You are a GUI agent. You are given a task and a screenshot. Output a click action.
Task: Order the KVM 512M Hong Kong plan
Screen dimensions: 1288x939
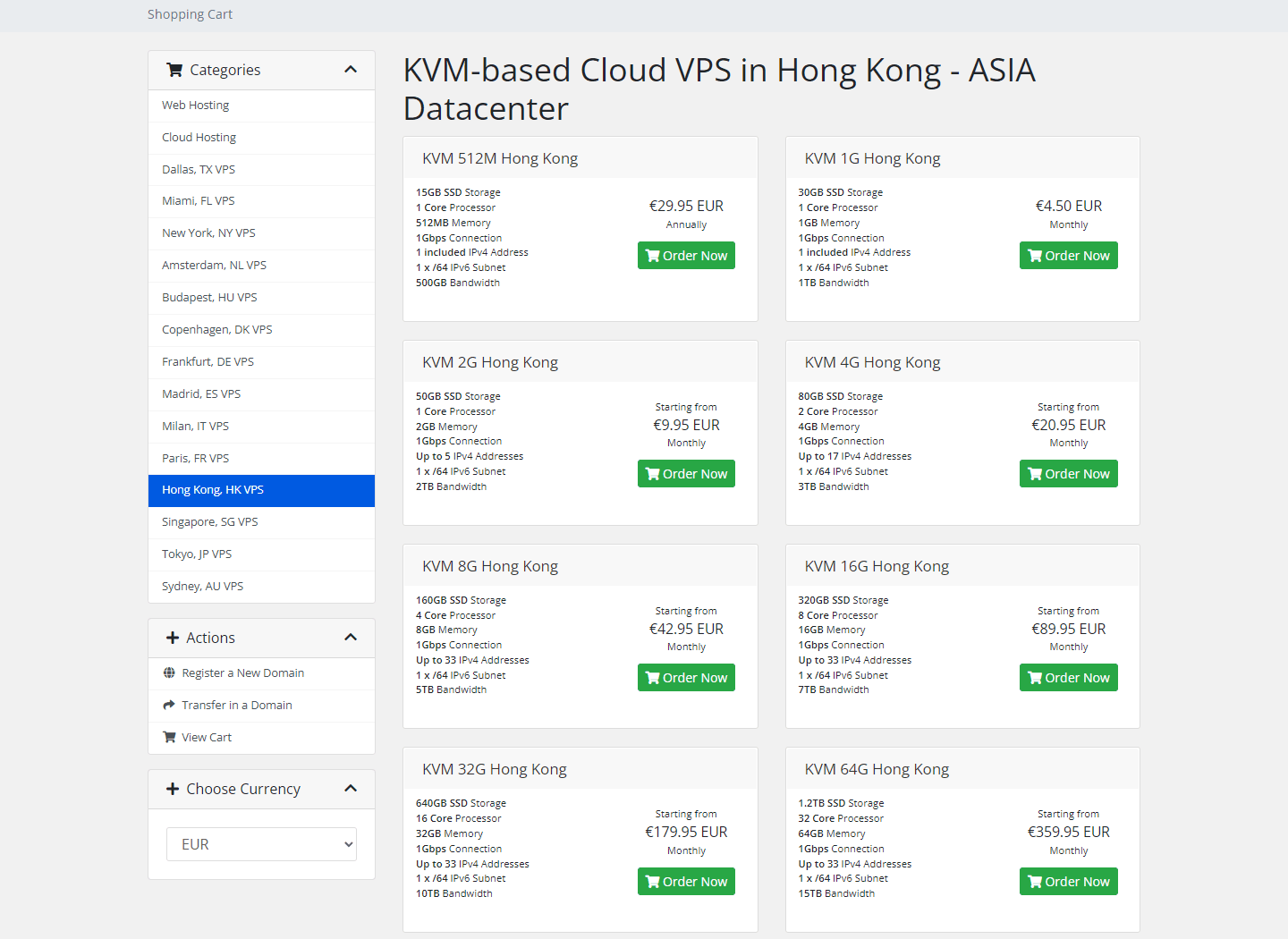click(686, 256)
